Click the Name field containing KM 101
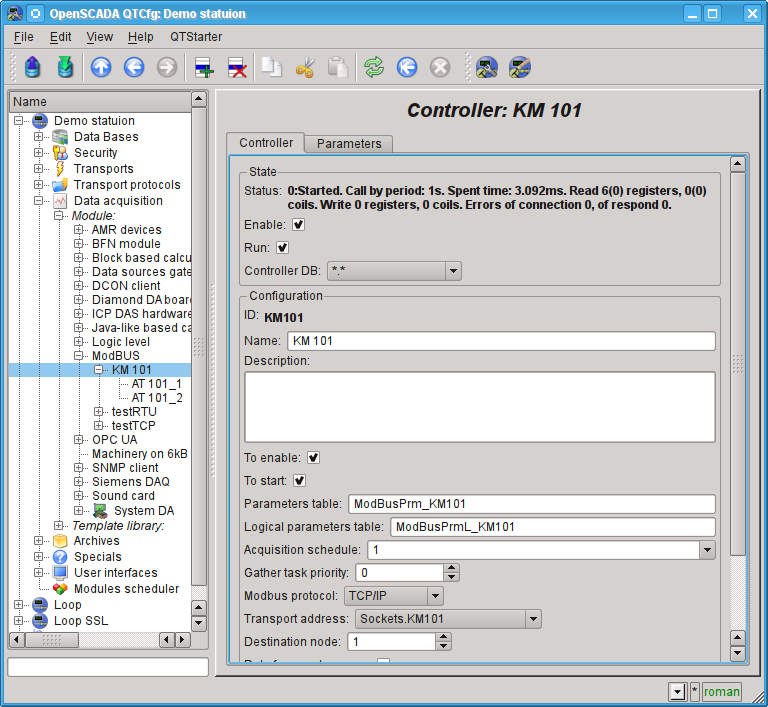The height and width of the screenshot is (707, 768). 502,341
